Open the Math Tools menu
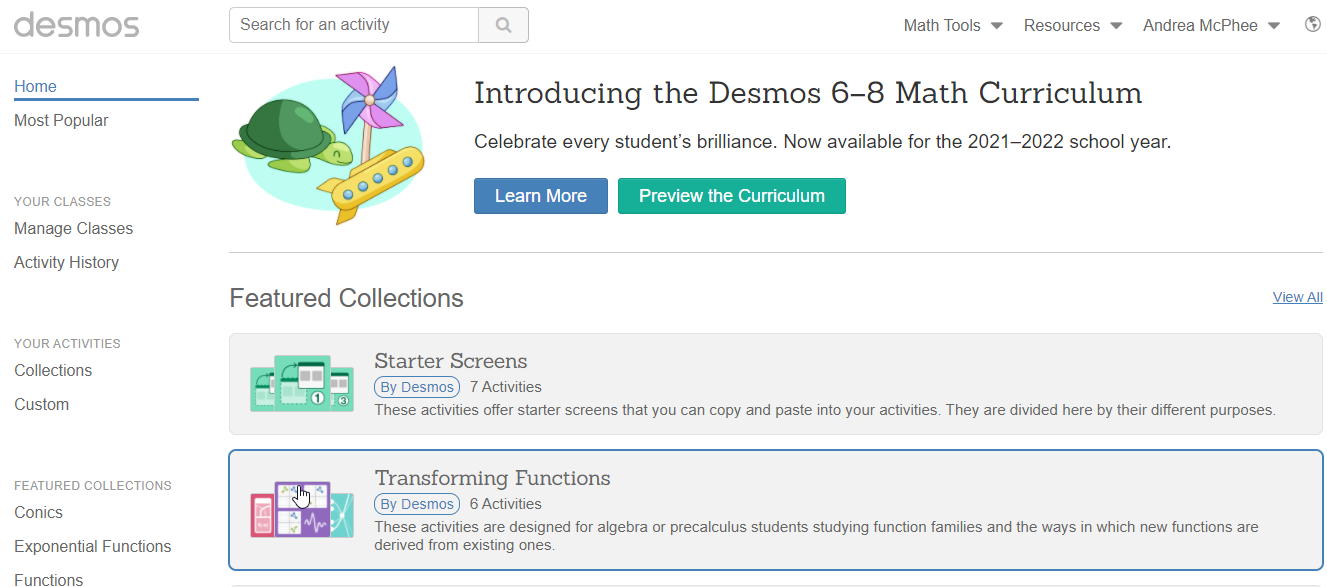 tap(950, 25)
